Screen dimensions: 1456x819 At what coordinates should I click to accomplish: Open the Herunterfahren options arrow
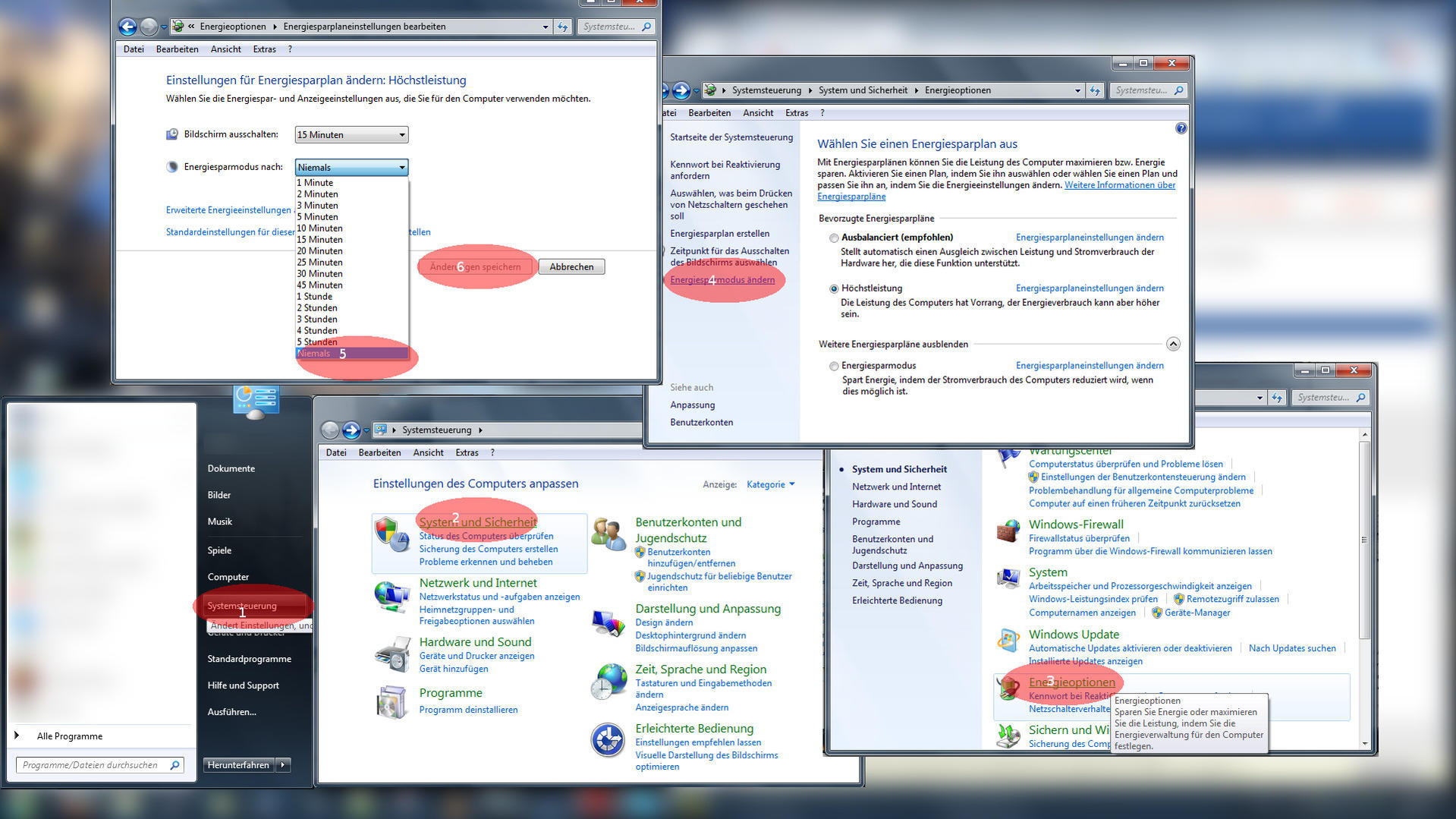[x=283, y=765]
